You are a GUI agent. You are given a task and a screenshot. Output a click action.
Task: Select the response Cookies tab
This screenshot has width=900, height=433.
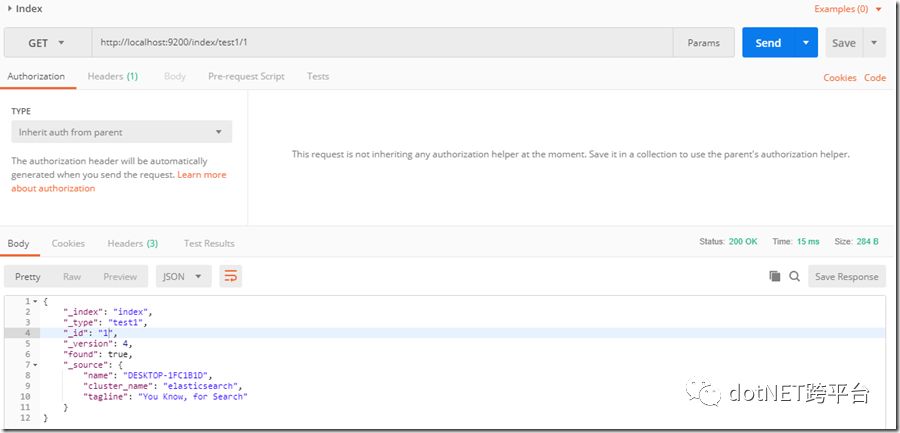point(68,243)
